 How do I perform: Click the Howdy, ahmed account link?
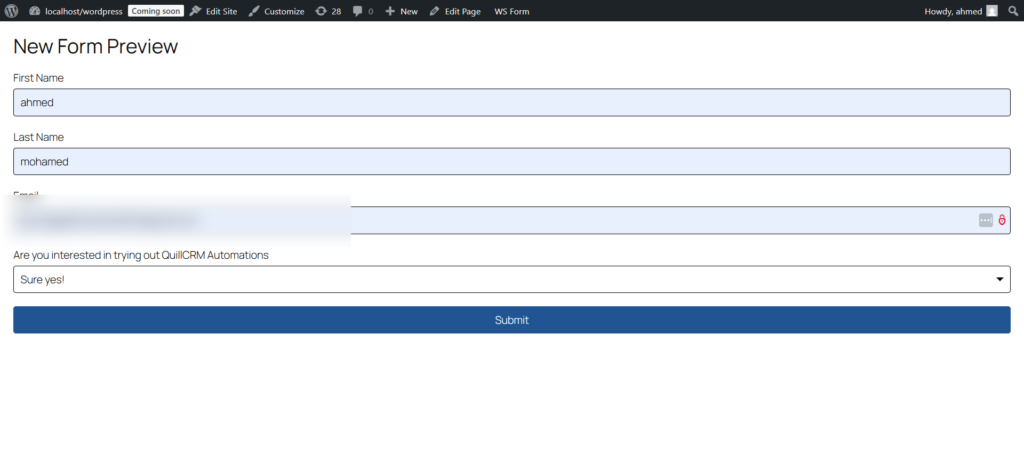pyautogui.click(x=951, y=11)
